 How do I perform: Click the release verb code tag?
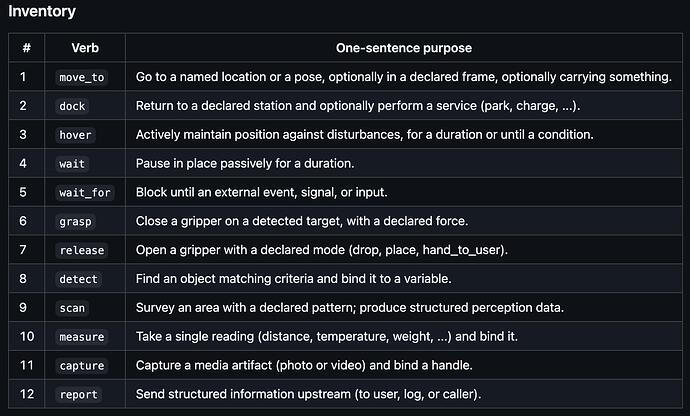[82, 250]
